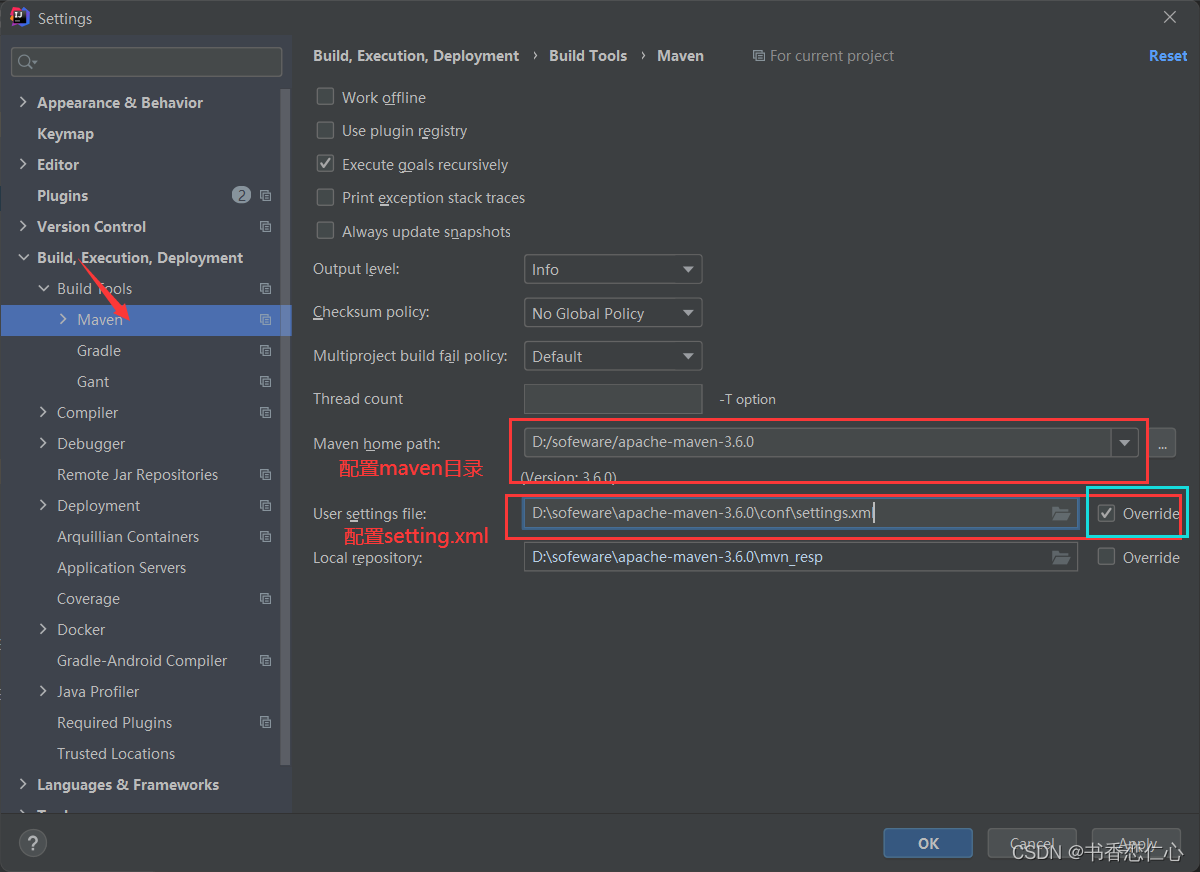The height and width of the screenshot is (872, 1200).
Task: Click the Local repository path field
Action: pyautogui.click(x=800, y=557)
